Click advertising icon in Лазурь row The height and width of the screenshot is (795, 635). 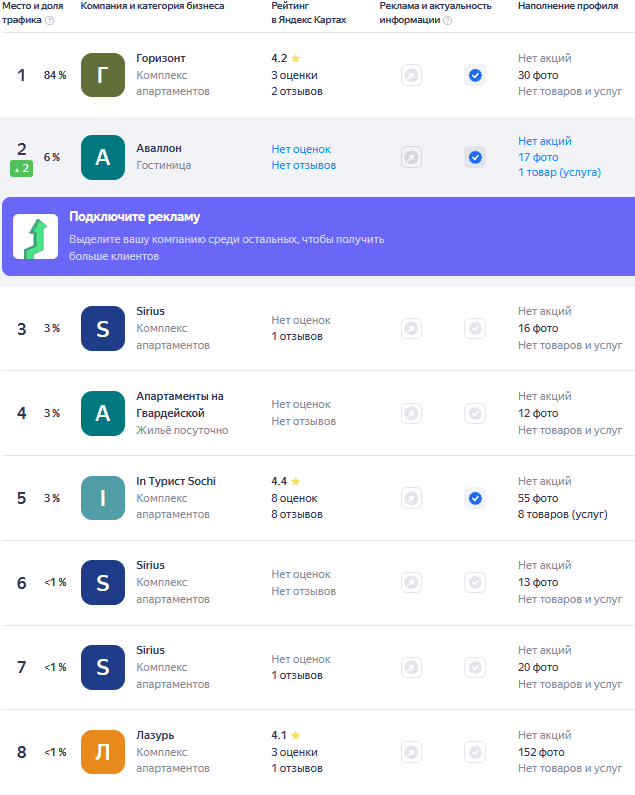coord(411,752)
